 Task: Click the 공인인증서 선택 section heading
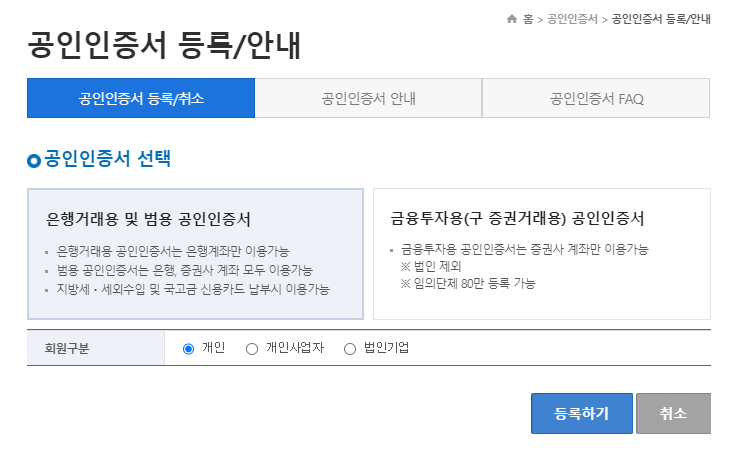107,159
